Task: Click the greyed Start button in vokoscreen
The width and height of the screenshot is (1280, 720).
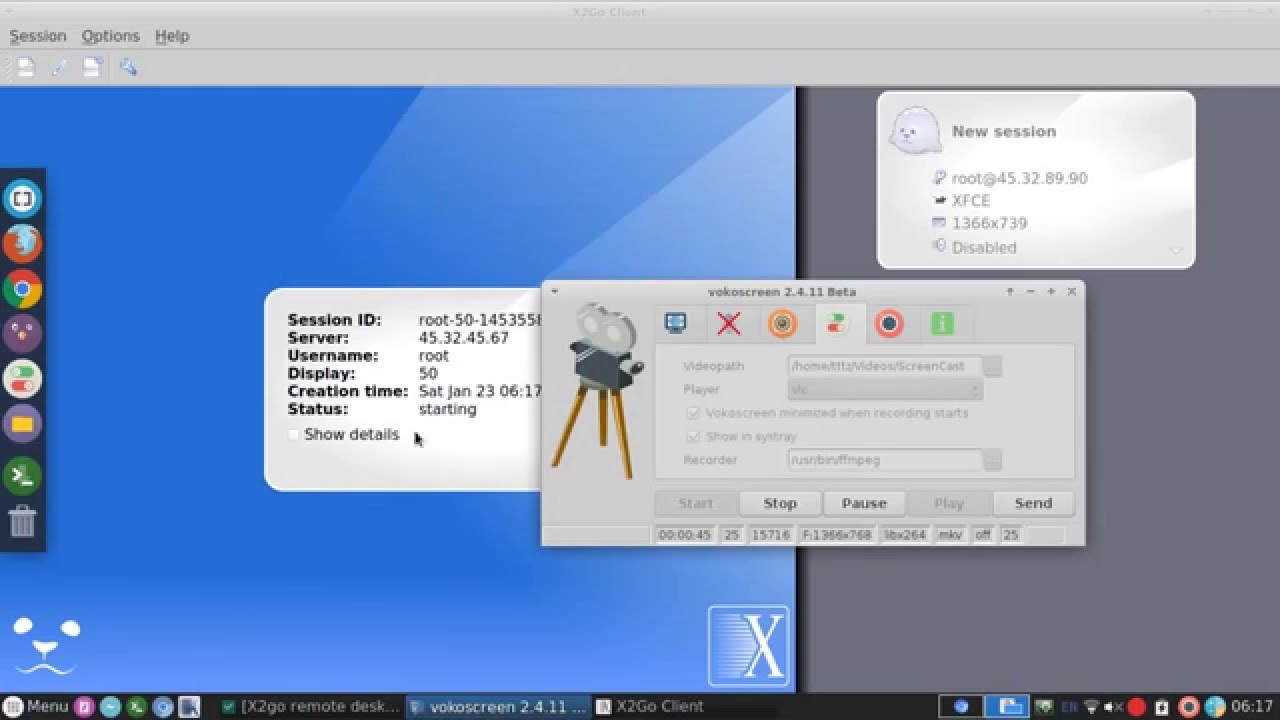Action: [696, 503]
